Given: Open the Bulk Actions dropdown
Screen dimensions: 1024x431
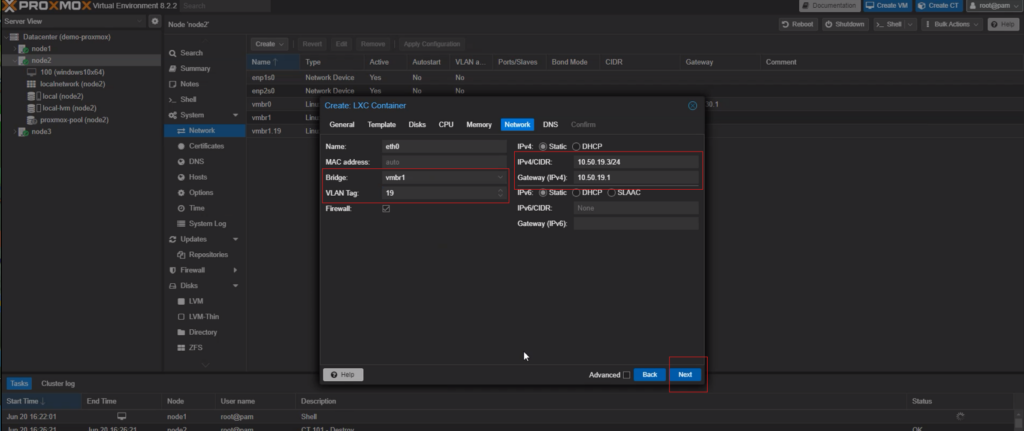Looking at the screenshot, I should point(952,24).
